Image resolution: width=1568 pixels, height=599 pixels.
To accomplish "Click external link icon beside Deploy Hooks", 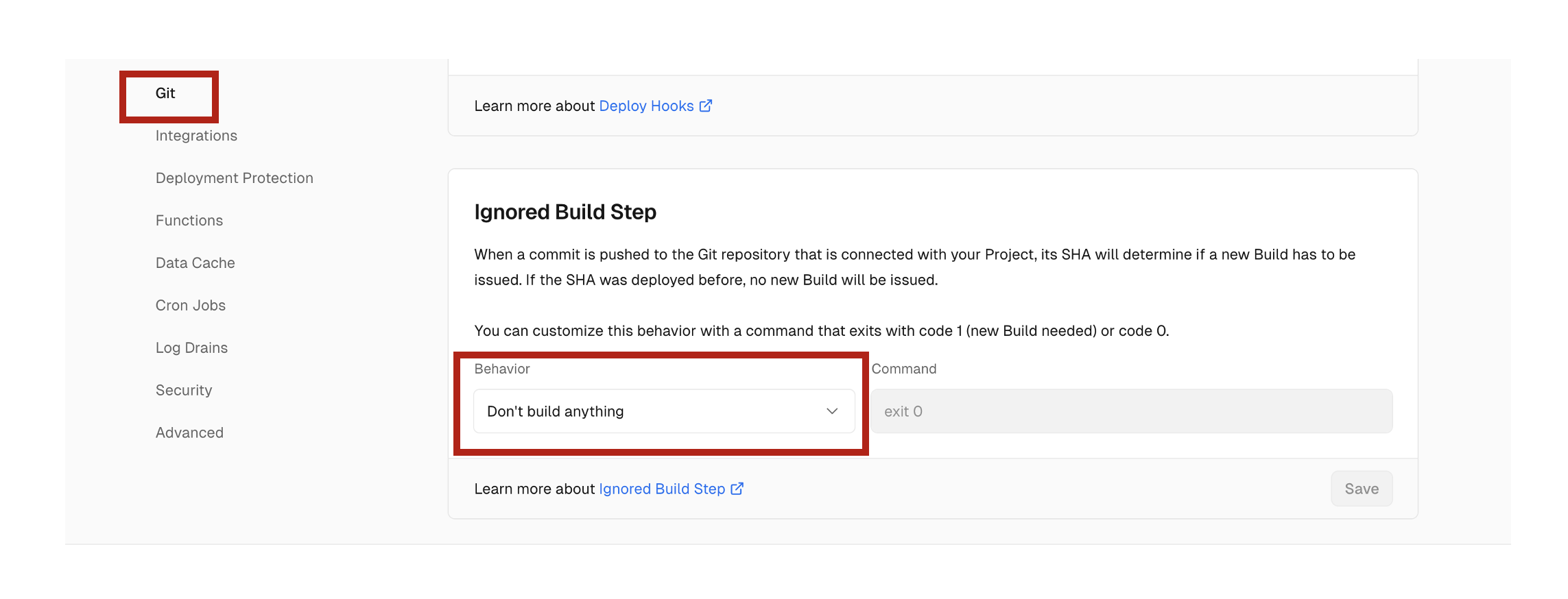I will (x=706, y=106).
